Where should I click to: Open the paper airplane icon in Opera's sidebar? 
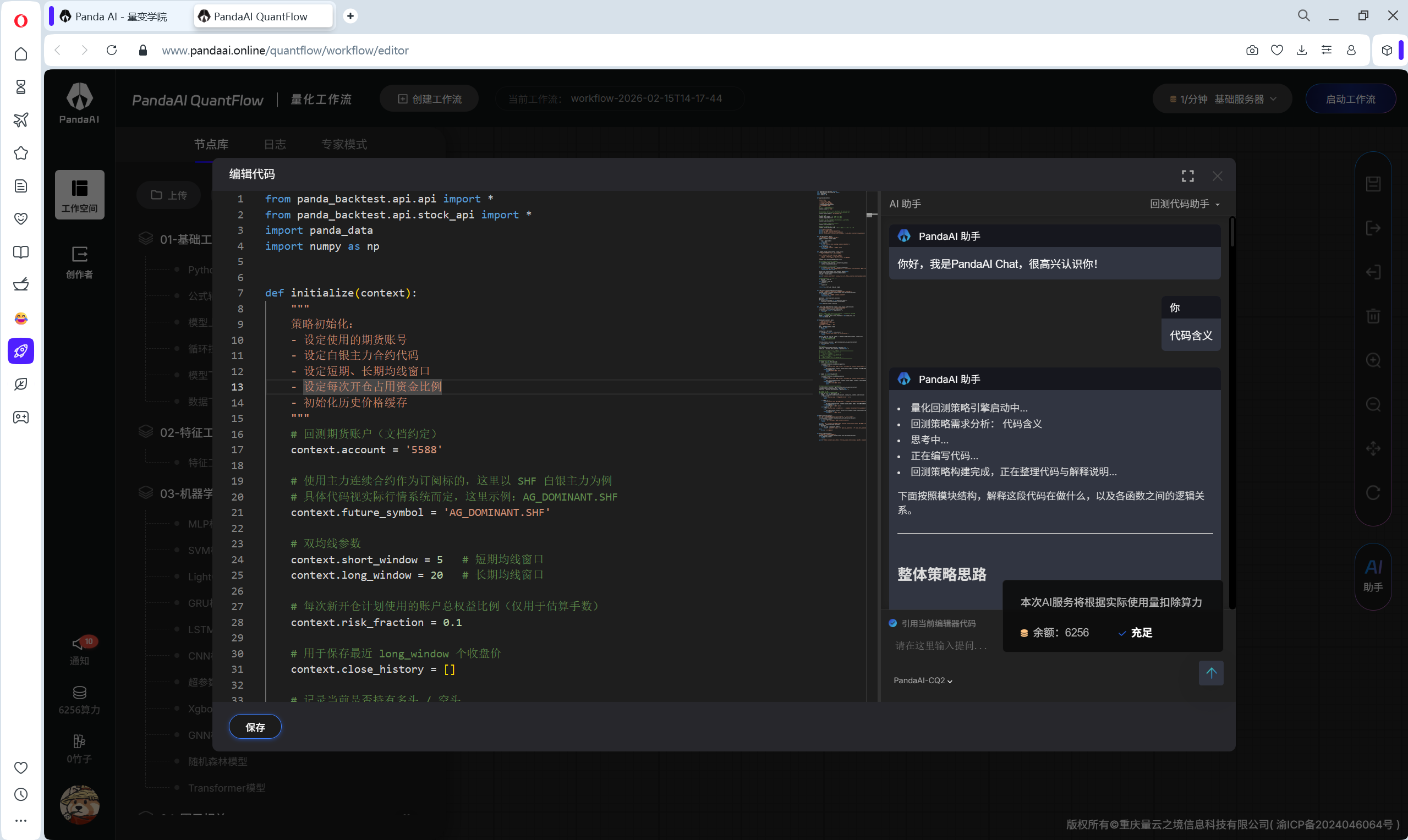point(21,120)
